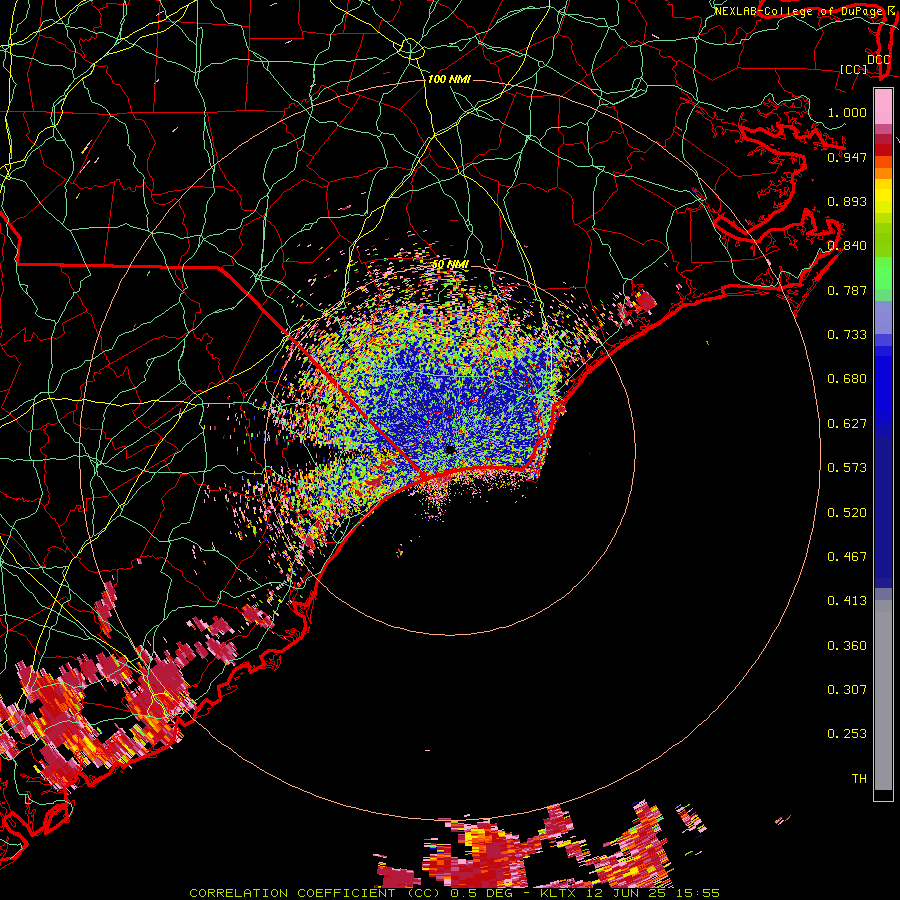Click the small magenta echo on northeast coast
The width and height of the screenshot is (900, 900).
(x=645, y=301)
